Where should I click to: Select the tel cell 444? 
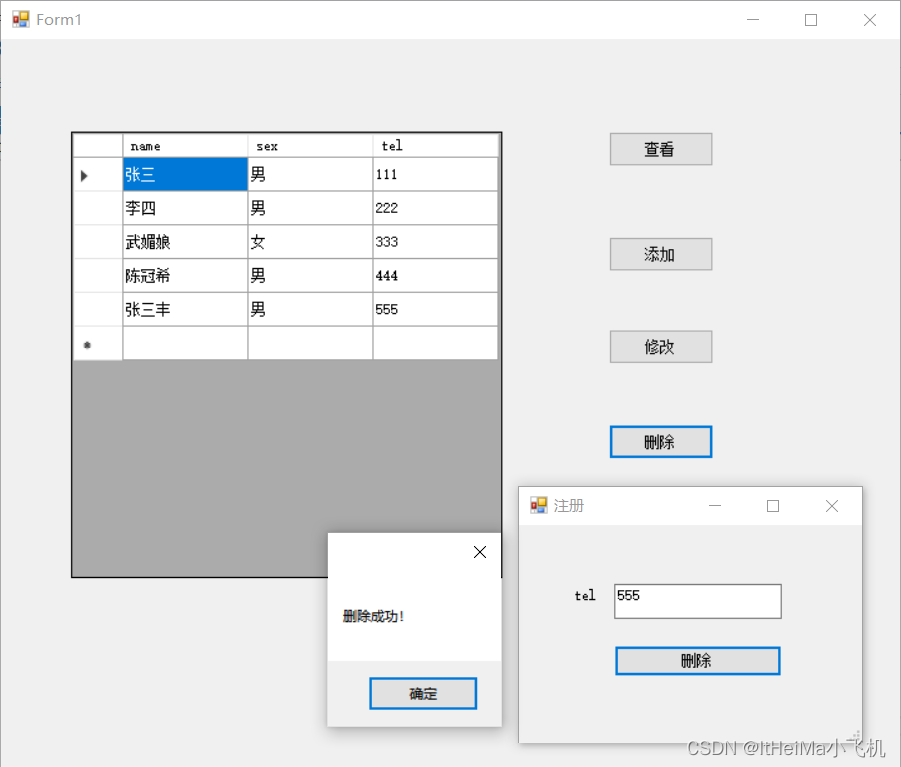(436, 276)
